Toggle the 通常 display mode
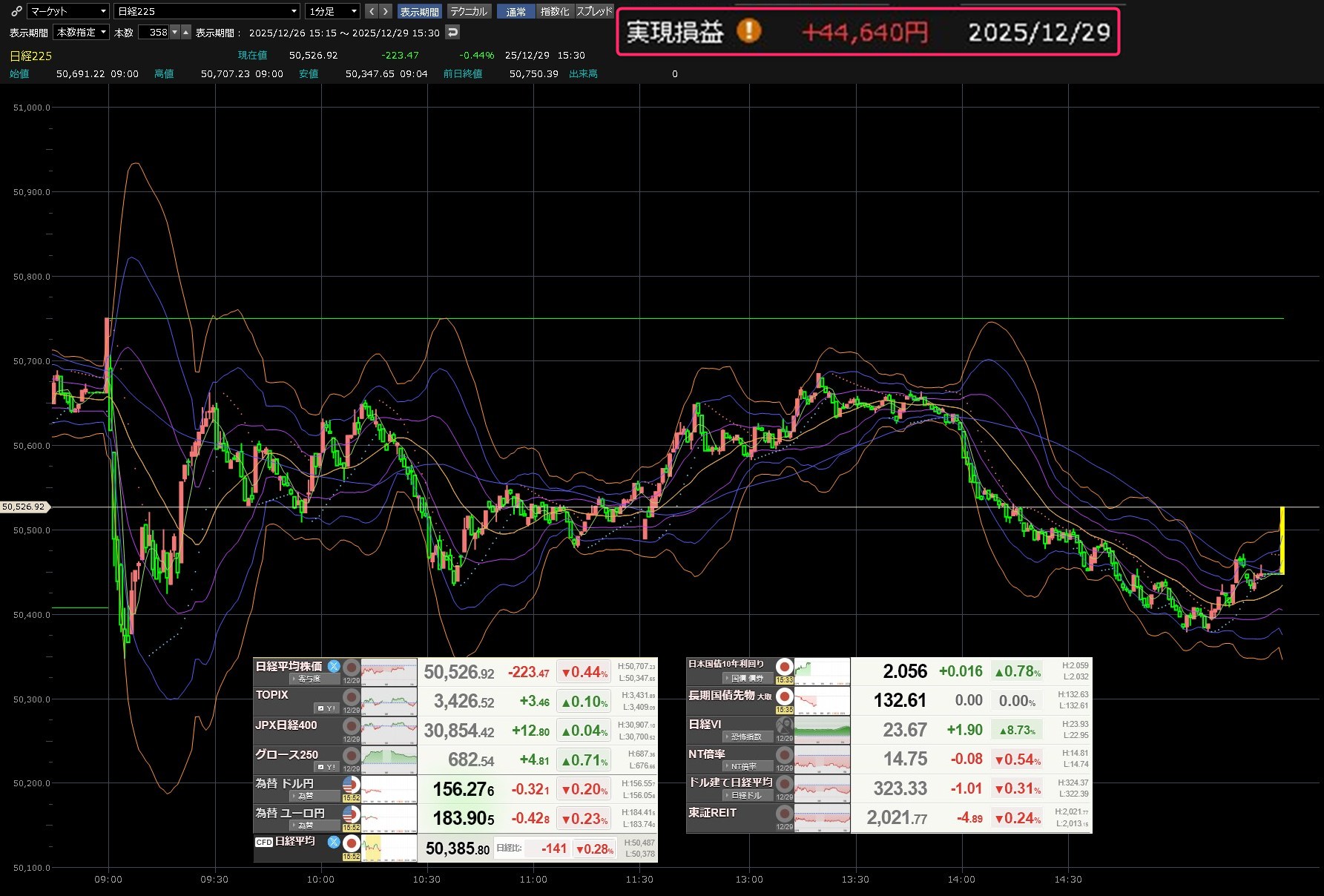Screen dimensions: 1324x896 pos(516,11)
